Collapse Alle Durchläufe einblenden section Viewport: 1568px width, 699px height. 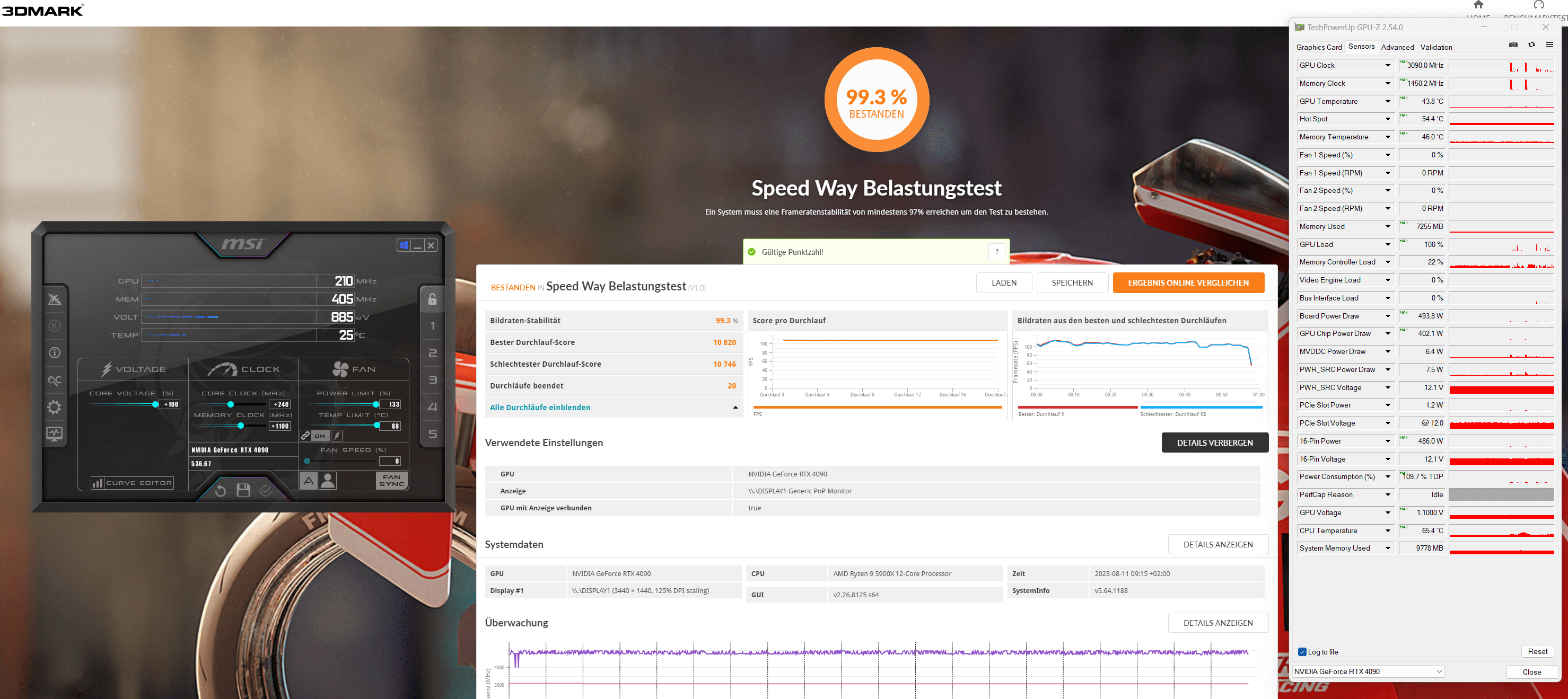[x=614, y=408]
